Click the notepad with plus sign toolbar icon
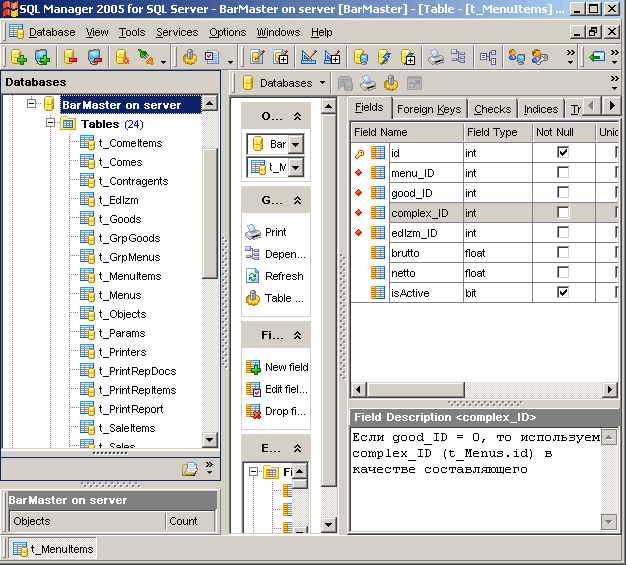 coord(281,57)
